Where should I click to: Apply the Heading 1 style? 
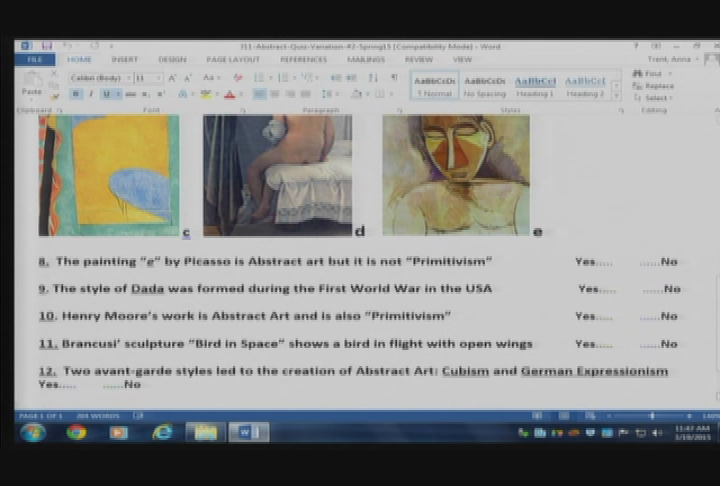pos(535,86)
